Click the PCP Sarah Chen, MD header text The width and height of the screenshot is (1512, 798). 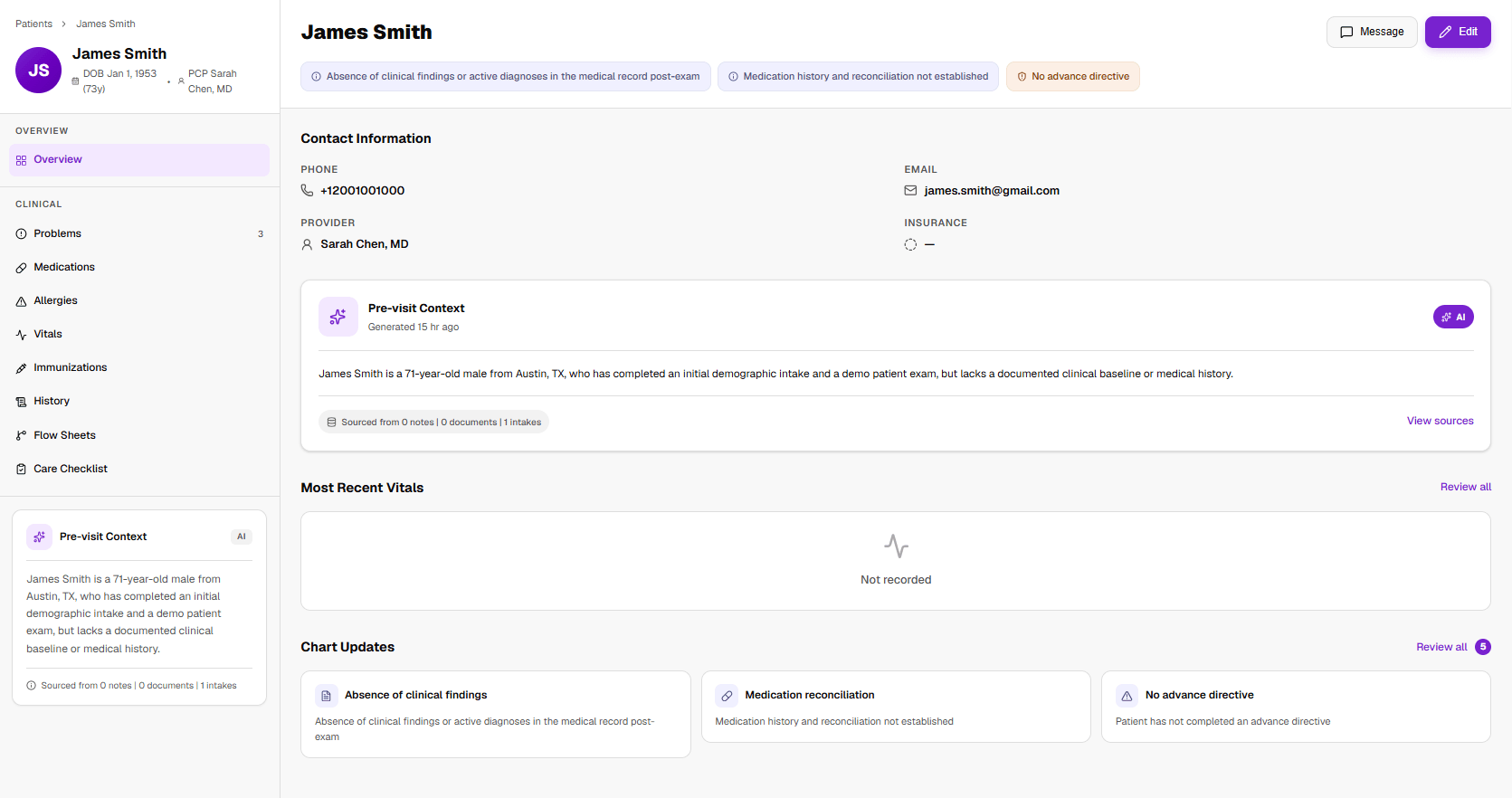pos(213,81)
